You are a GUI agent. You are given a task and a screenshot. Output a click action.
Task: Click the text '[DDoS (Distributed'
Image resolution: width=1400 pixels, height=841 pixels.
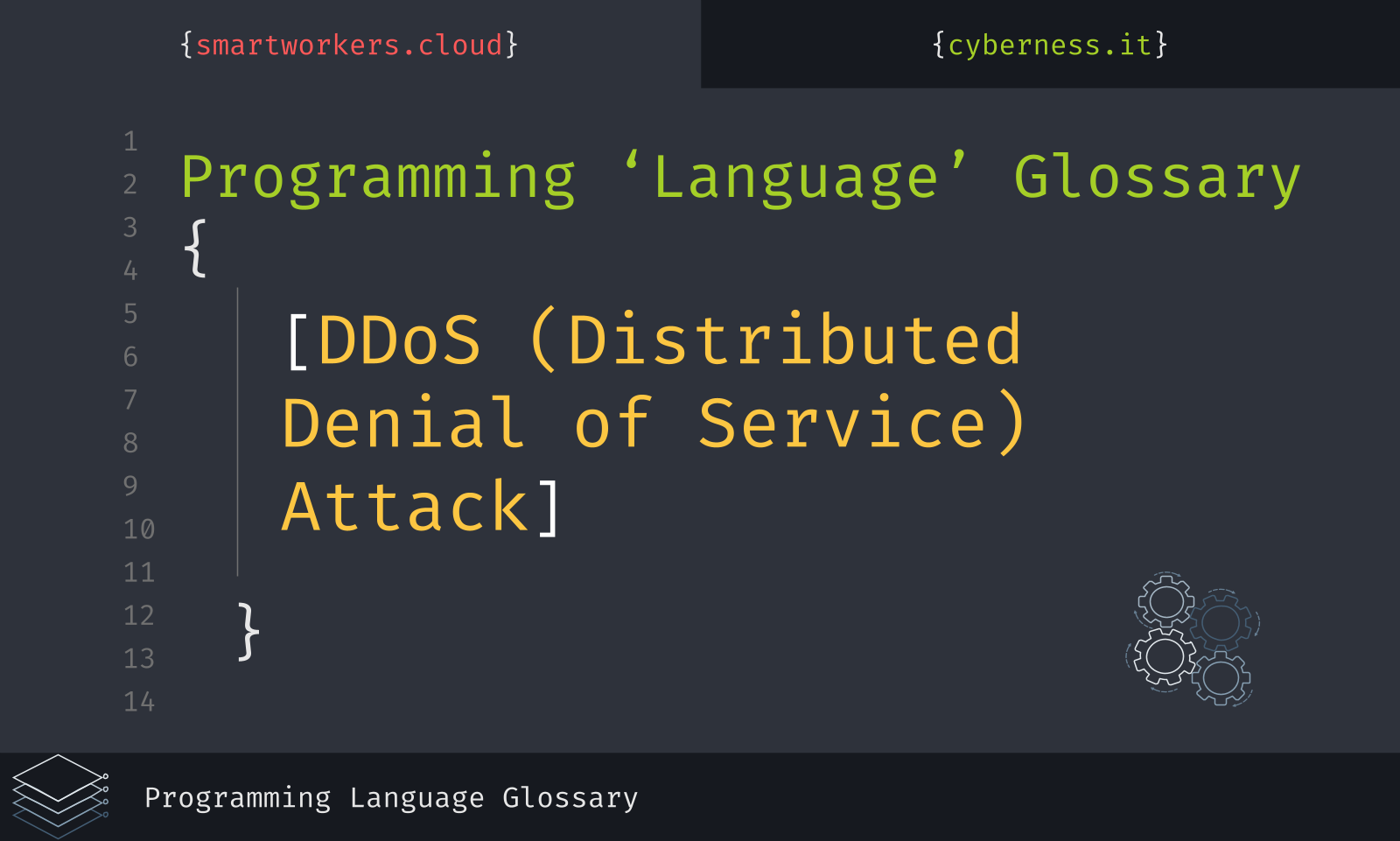[x=654, y=340]
